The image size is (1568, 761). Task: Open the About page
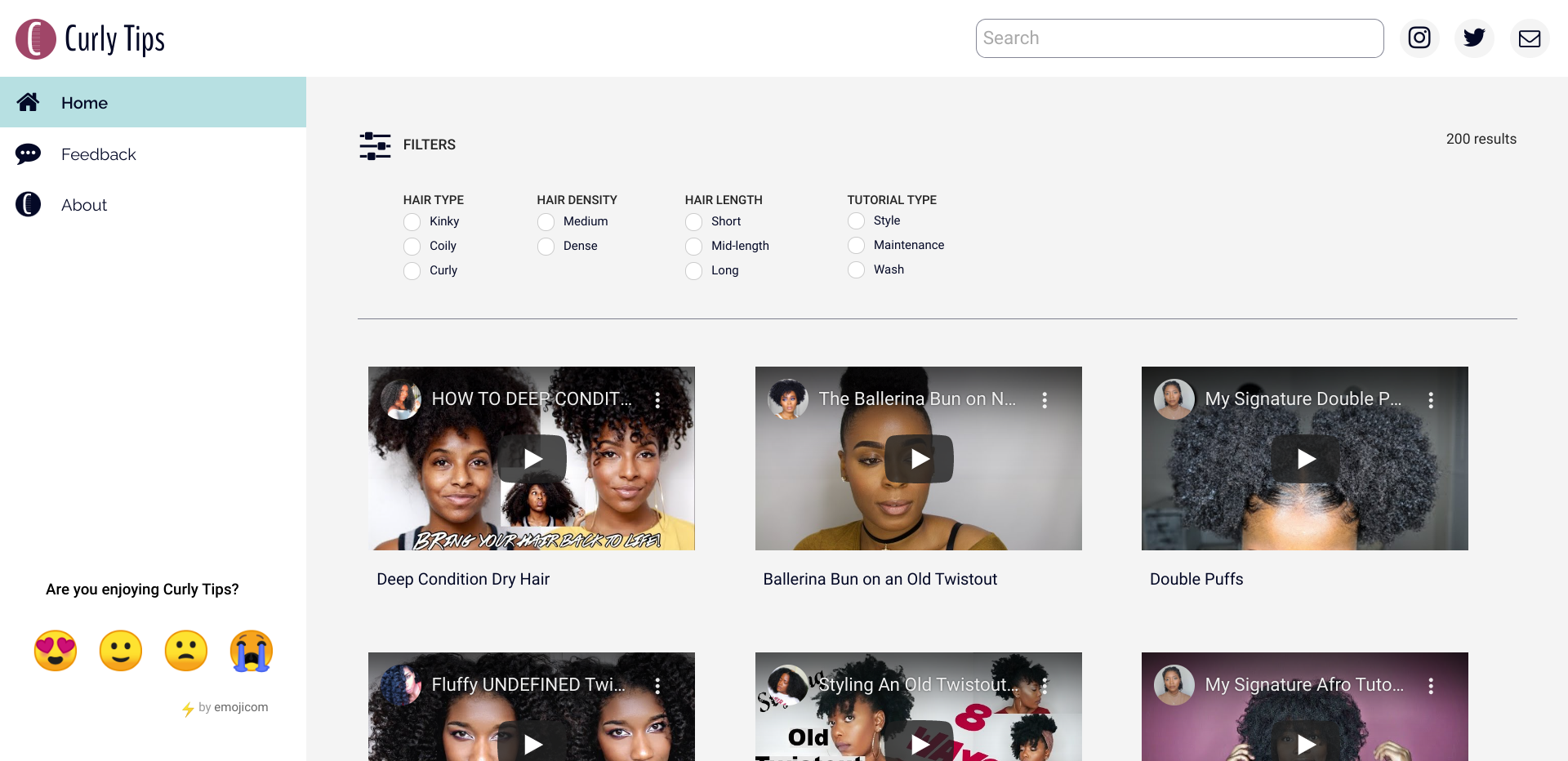[84, 205]
